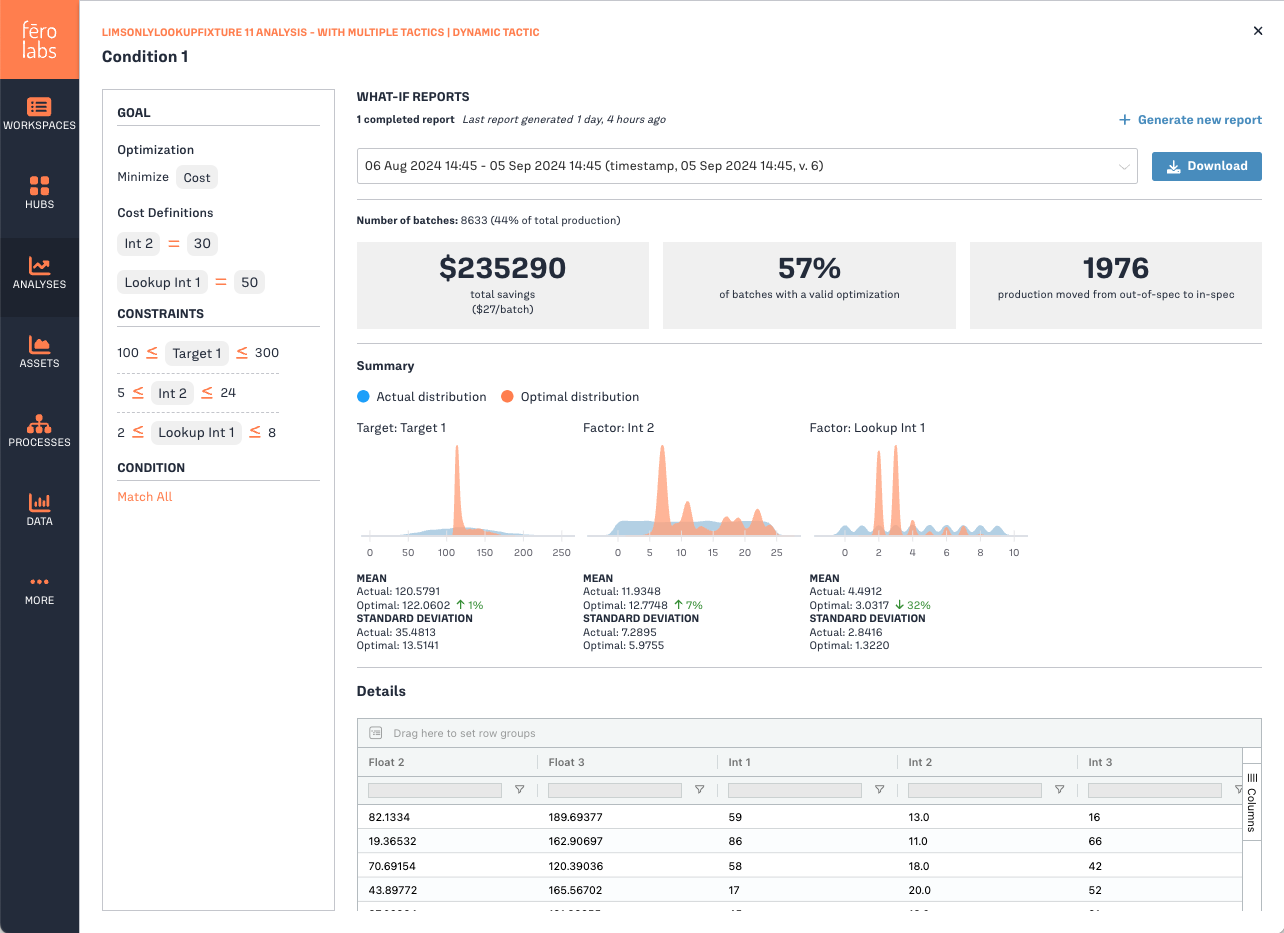
Task: Expand the Columns side panel
Action: click(x=1251, y=802)
